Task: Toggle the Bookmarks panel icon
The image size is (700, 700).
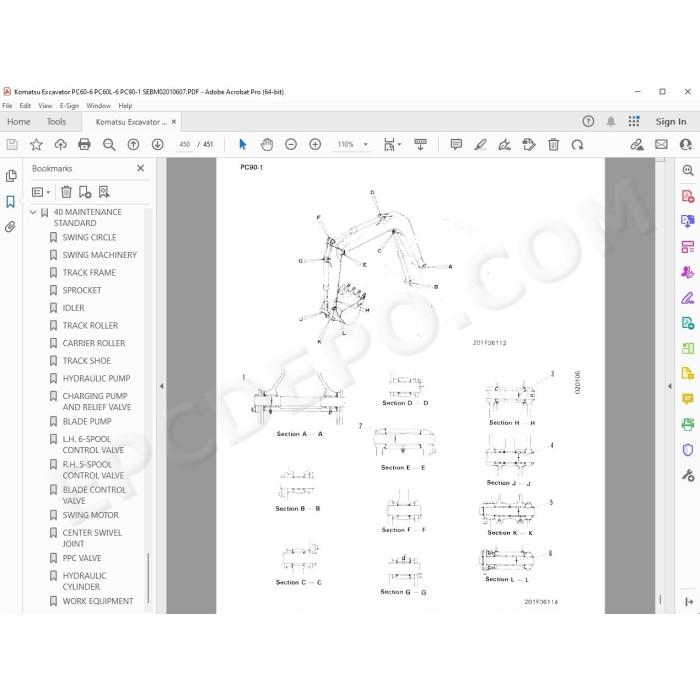Action: pyautogui.click(x=11, y=201)
